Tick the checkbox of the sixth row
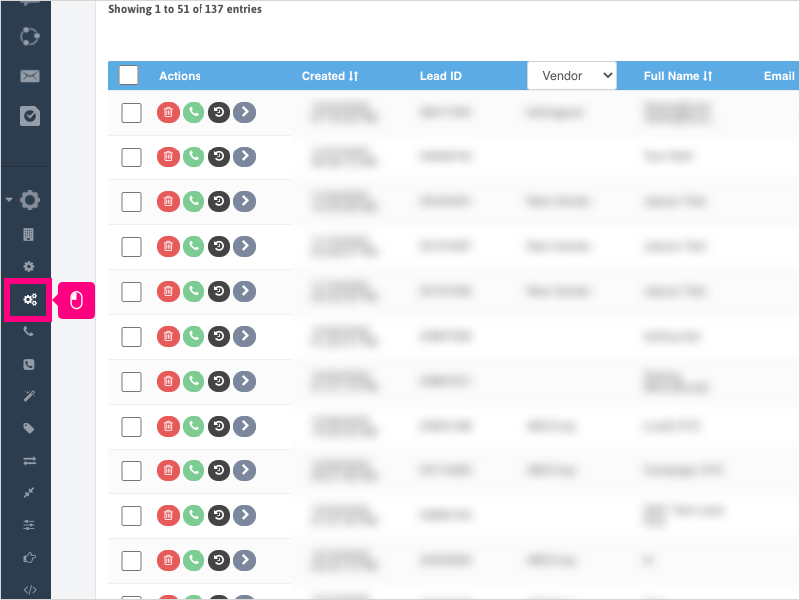Image resolution: width=800 pixels, height=600 pixels. tap(131, 337)
